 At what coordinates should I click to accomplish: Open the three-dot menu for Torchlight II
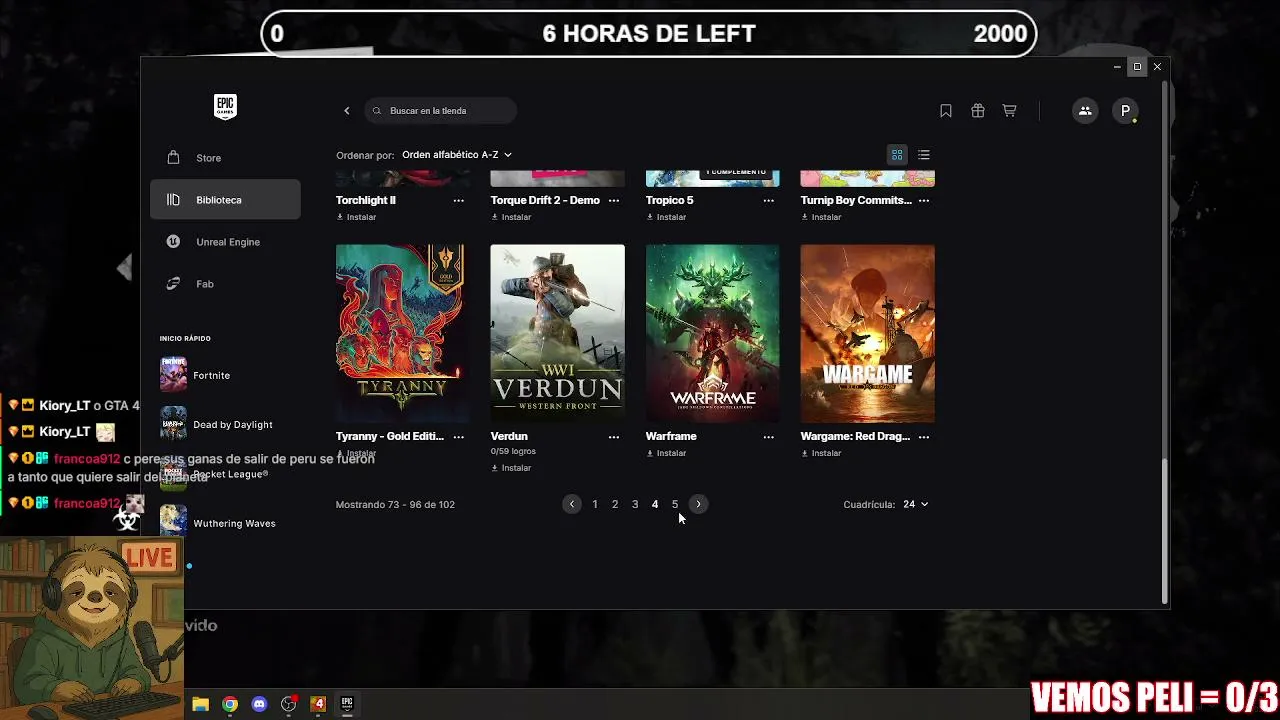coord(459,201)
